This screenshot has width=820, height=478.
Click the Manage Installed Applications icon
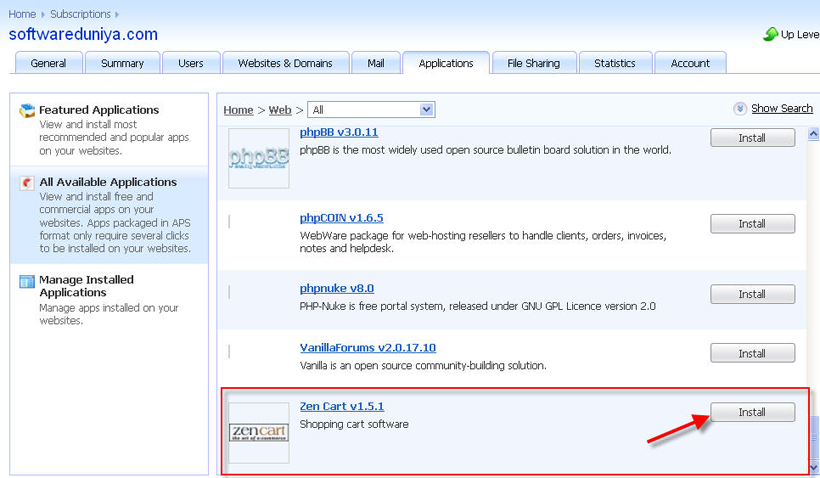click(27, 281)
